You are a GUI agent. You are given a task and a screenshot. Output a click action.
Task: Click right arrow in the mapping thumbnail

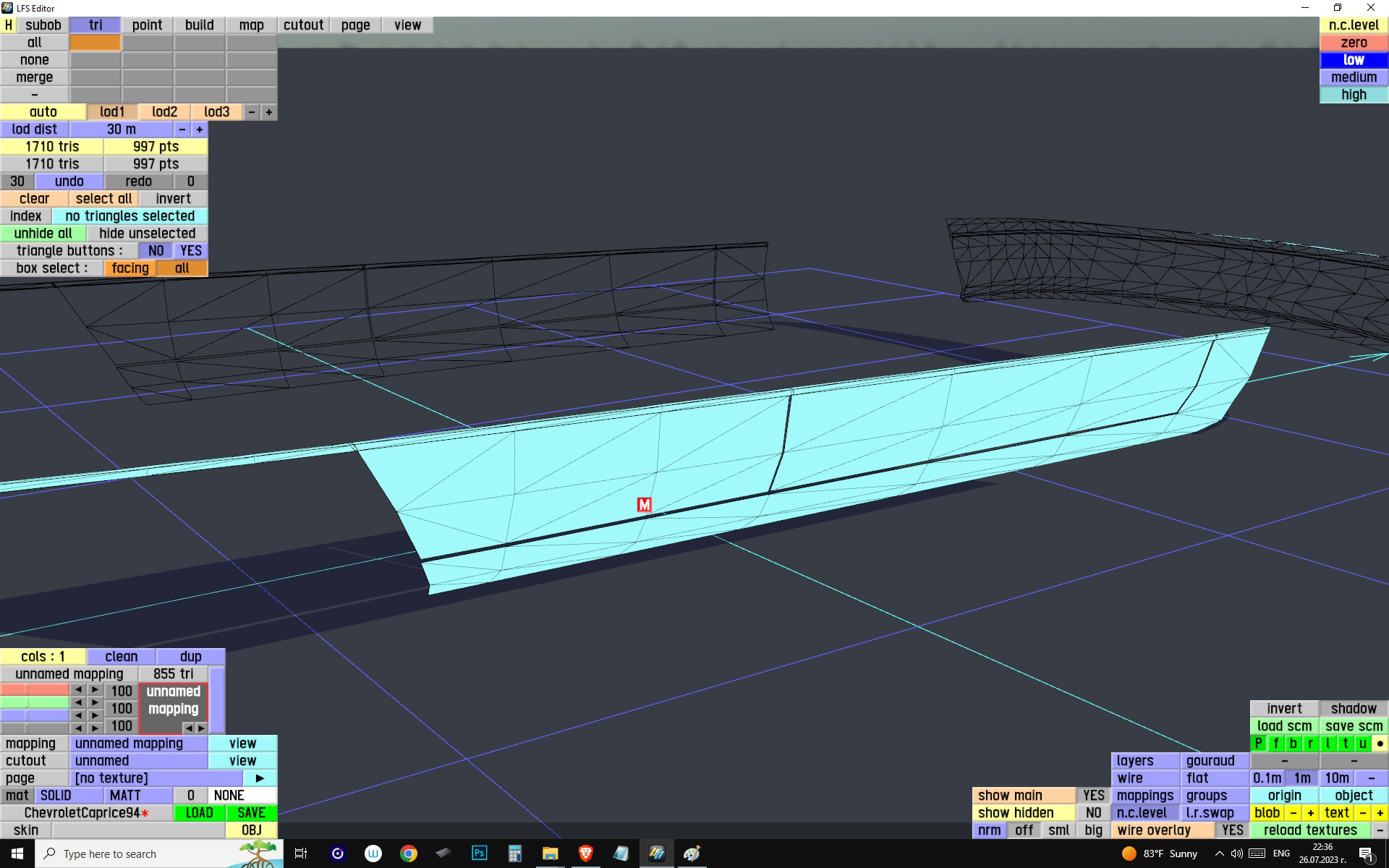pyautogui.click(x=201, y=728)
